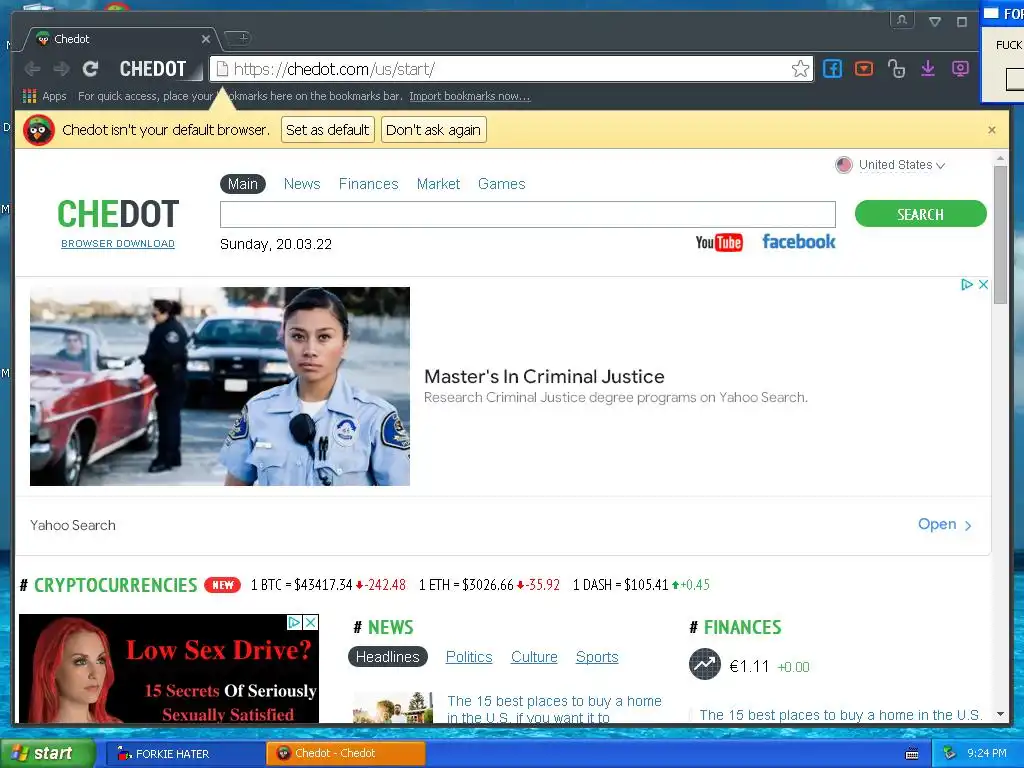This screenshot has width=1024, height=768.
Task: Click the vertical scrollbar thumb
Action: [x=1000, y=234]
